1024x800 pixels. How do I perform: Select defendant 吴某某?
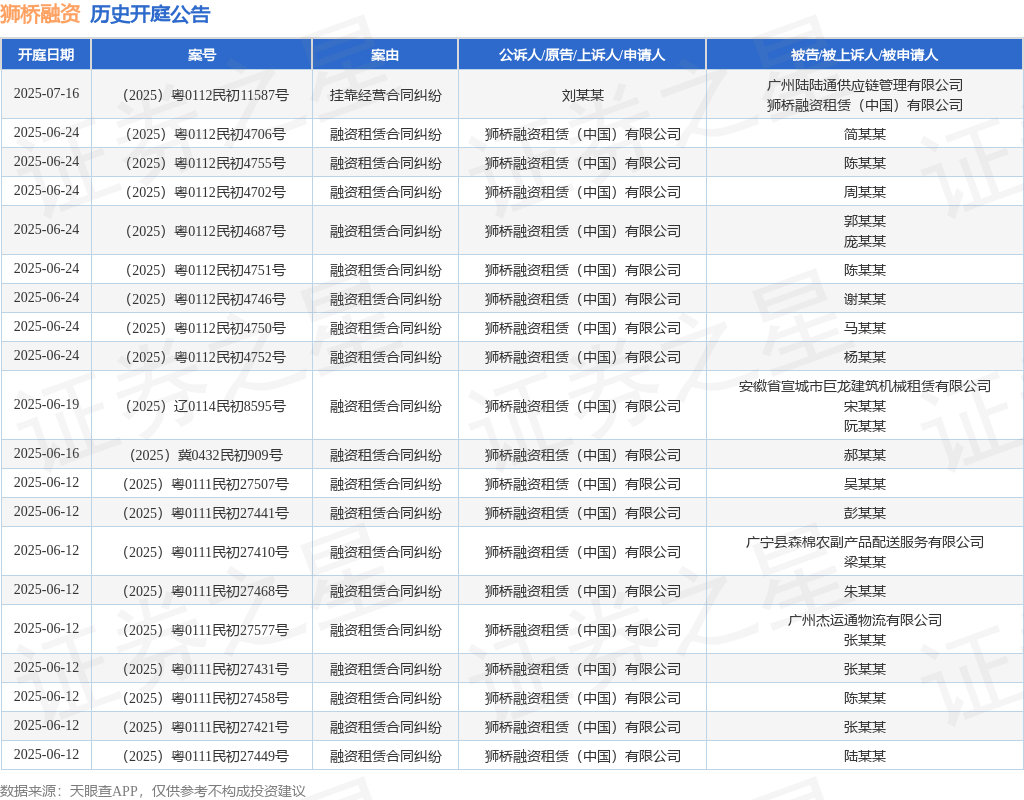tap(865, 485)
